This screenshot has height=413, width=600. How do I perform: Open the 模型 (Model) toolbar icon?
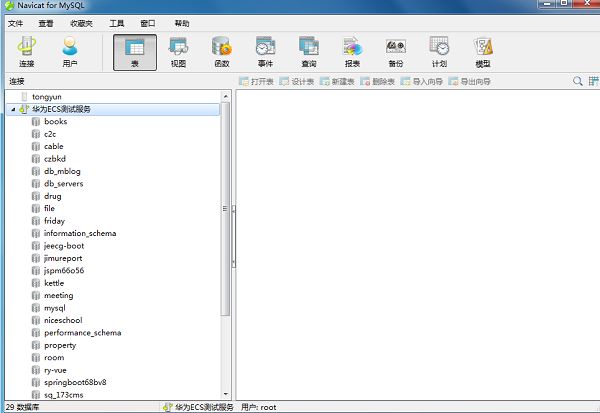[x=483, y=52]
